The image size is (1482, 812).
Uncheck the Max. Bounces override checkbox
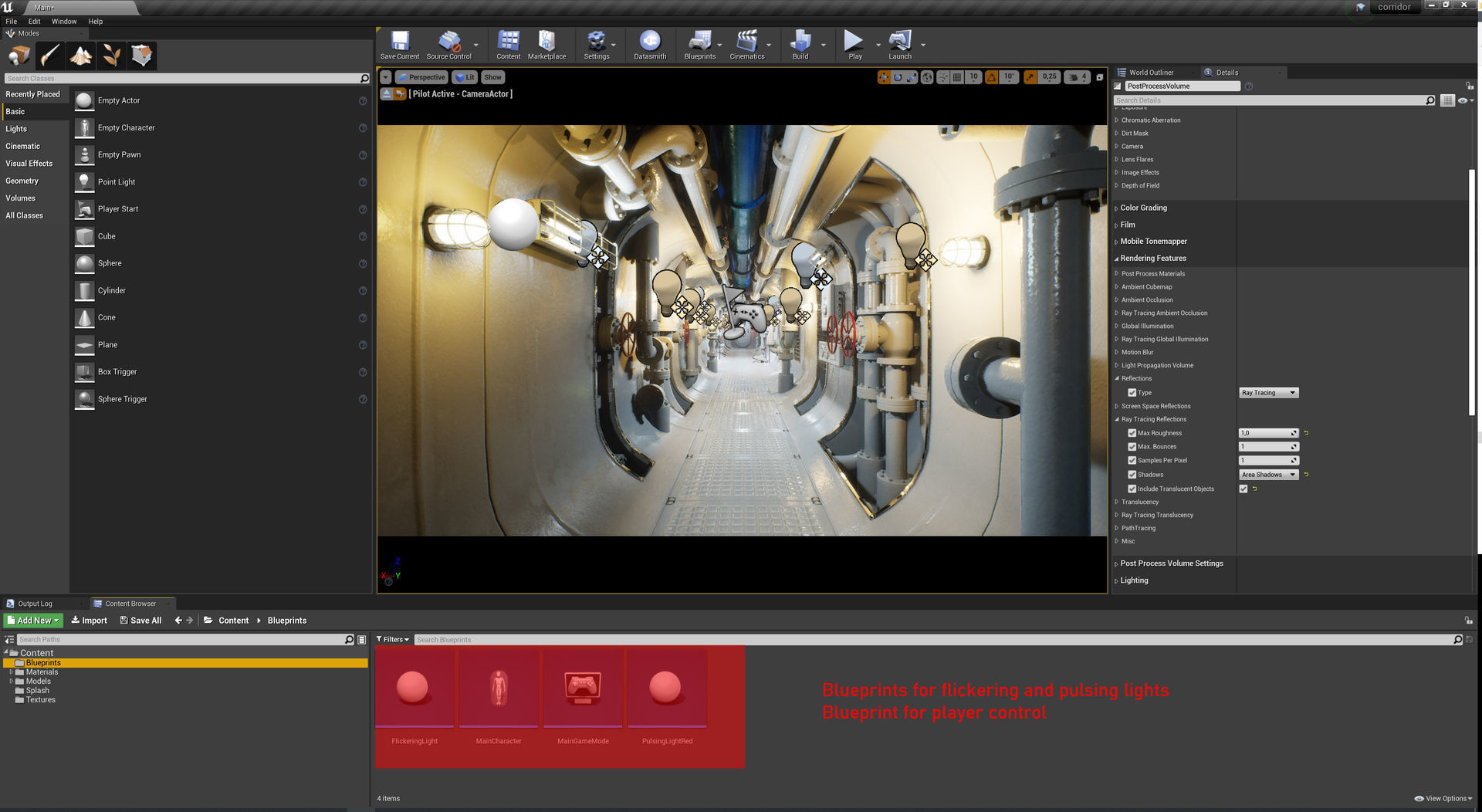[1132, 447]
